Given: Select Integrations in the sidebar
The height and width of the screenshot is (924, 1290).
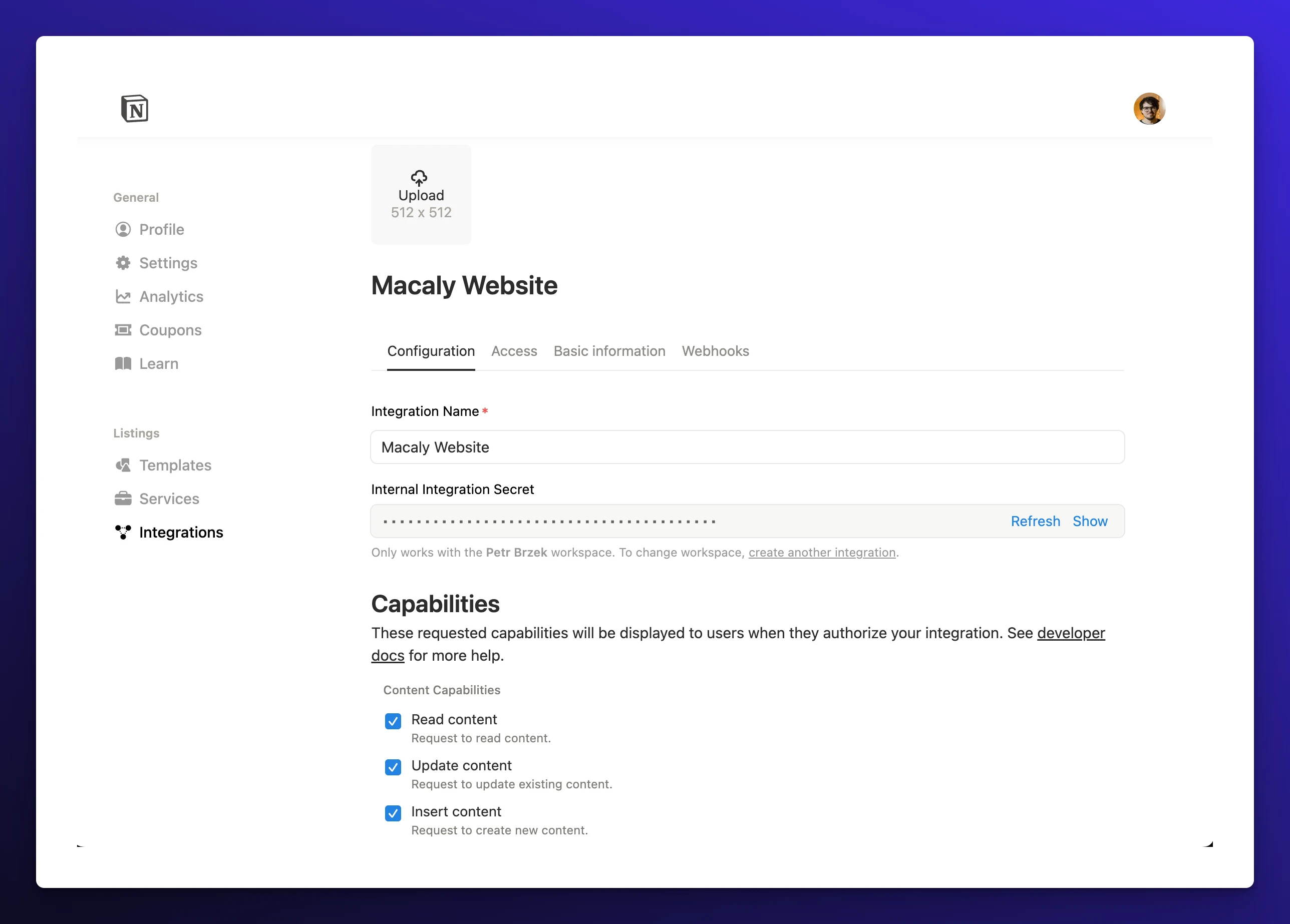Looking at the screenshot, I should [x=181, y=532].
